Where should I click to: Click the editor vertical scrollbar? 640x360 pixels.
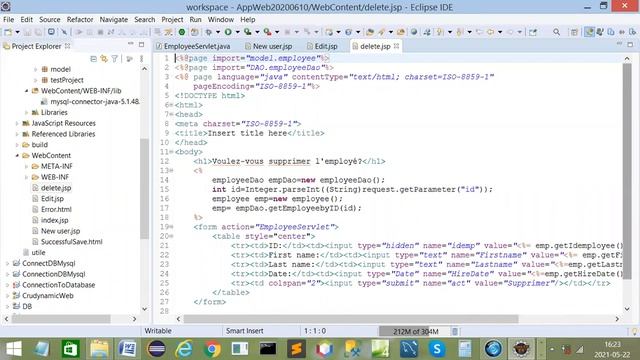(627, 171)
